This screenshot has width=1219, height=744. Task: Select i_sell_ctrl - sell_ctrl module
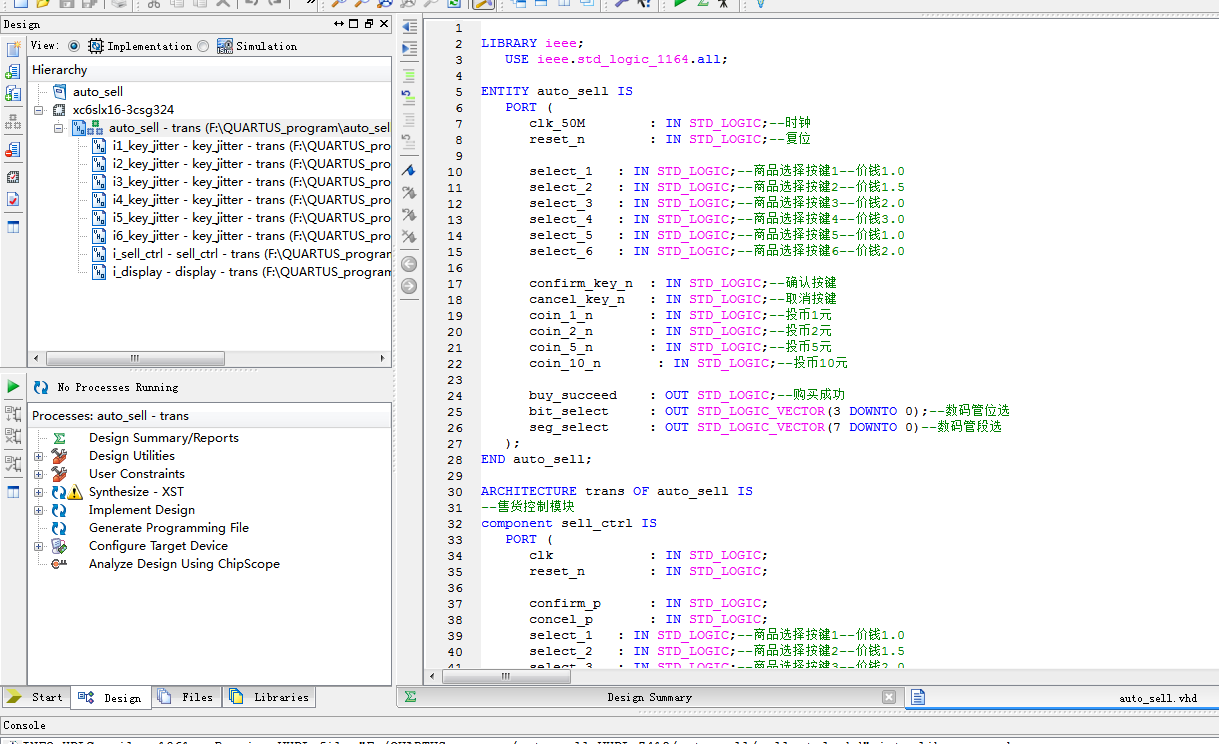click(x=250, y=254)
